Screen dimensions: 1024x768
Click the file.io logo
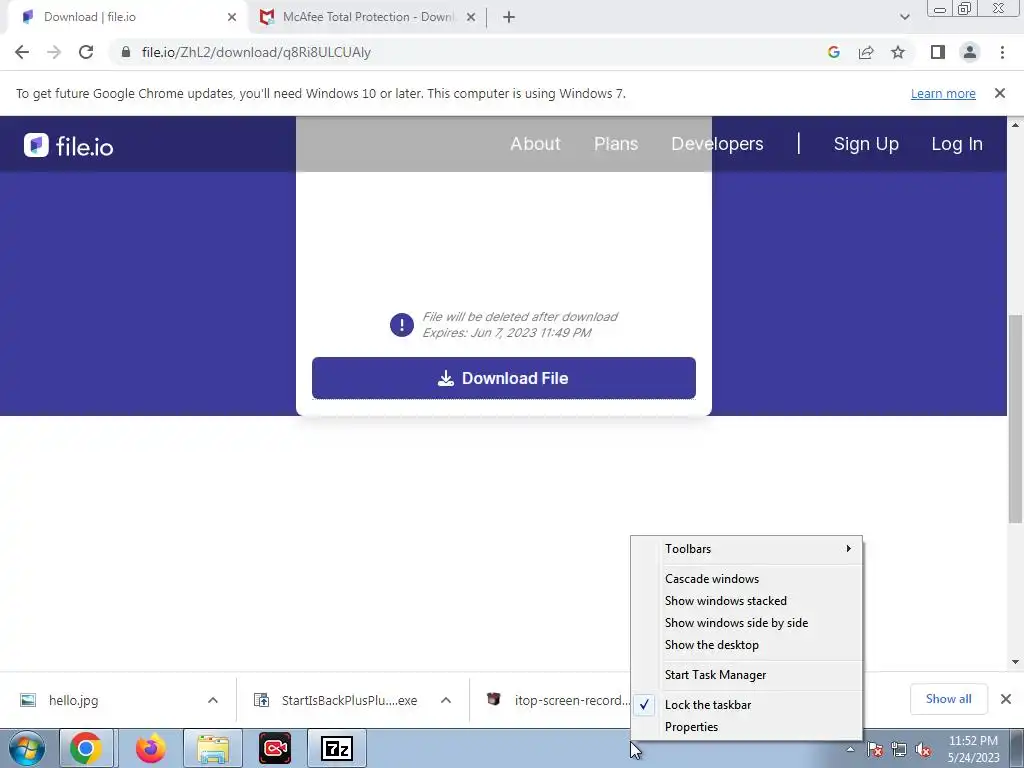point(69,145)
